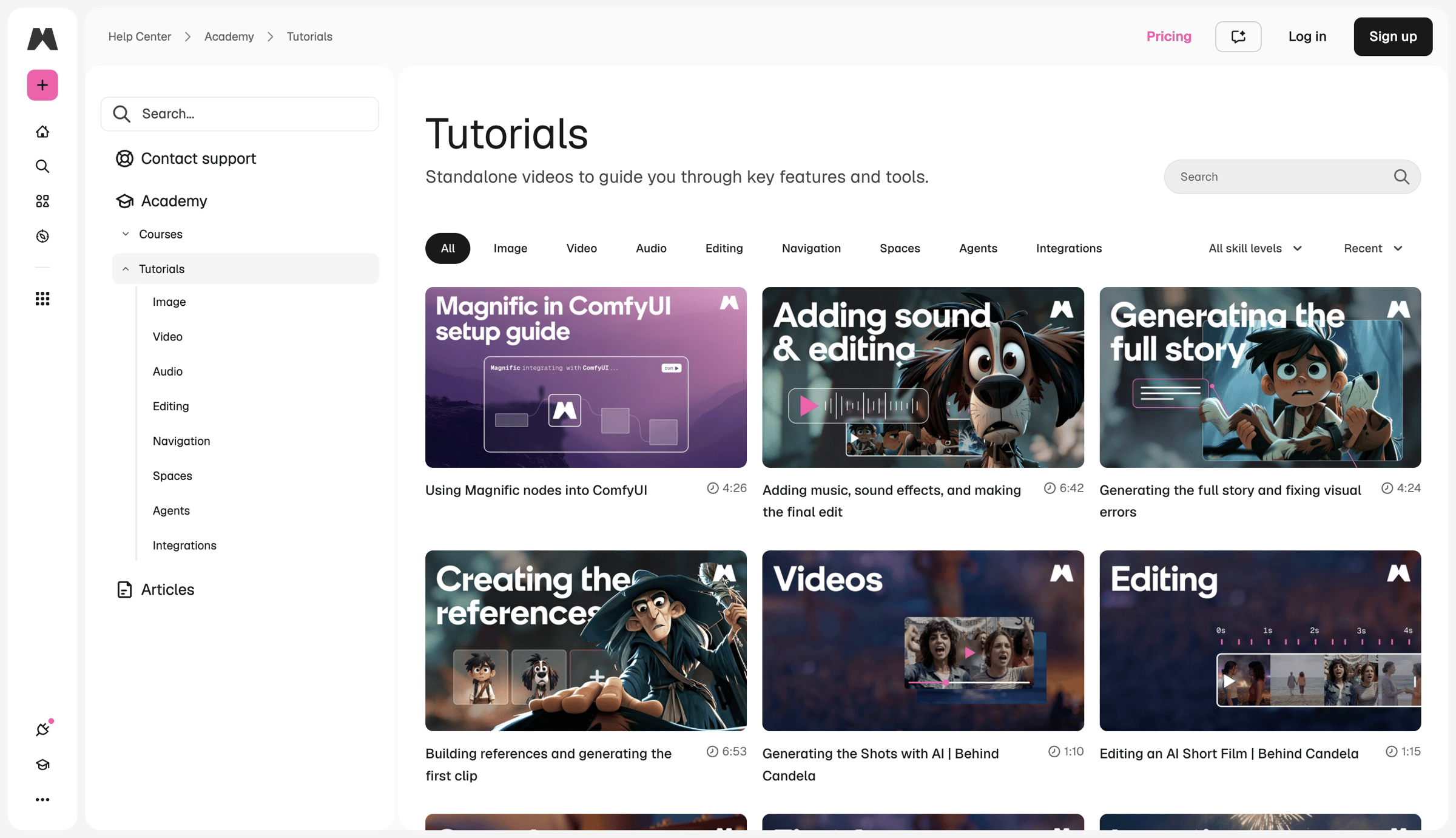Open the Agents item in the Tutorials tree

[x=171, y=510]
